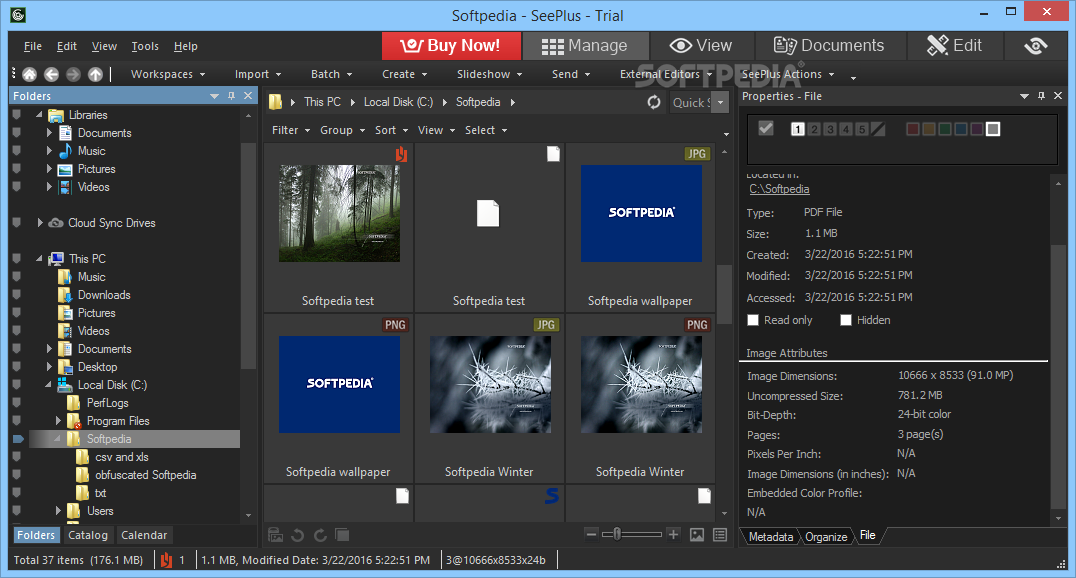1076x578 pixels.
Task: Expand the Program Files folder
Action: 58,421
